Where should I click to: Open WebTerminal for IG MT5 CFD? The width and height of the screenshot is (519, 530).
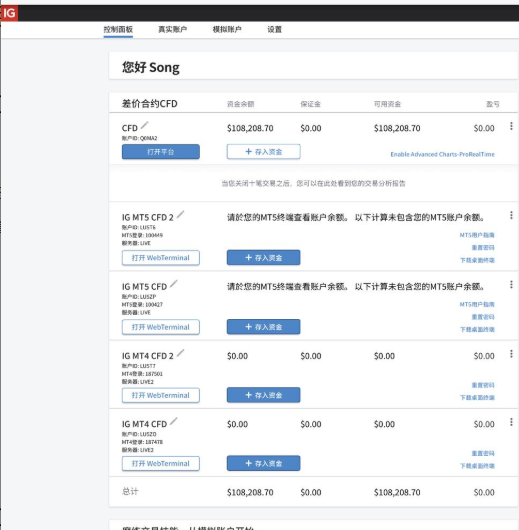click(x=161, y=327)
